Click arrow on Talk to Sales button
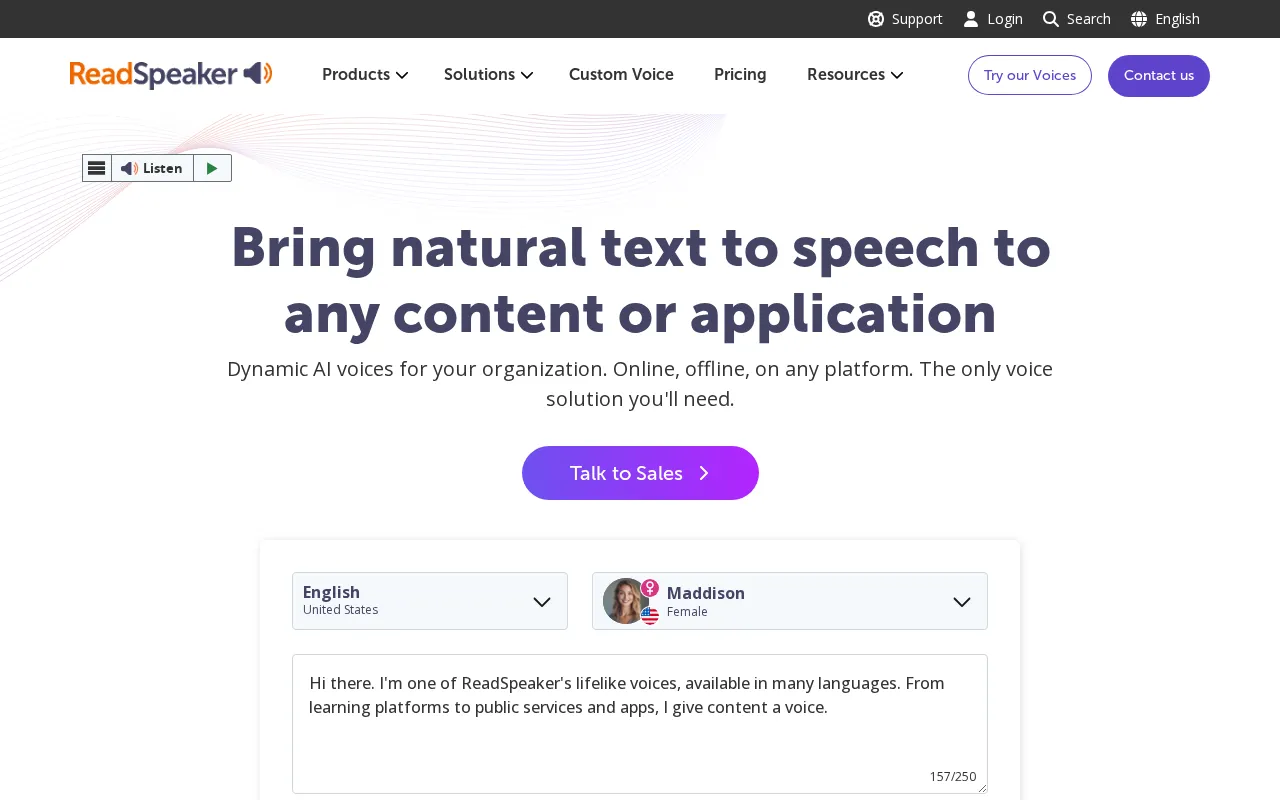The height and width of the screenshot is (800, 1280). (704, 473)
